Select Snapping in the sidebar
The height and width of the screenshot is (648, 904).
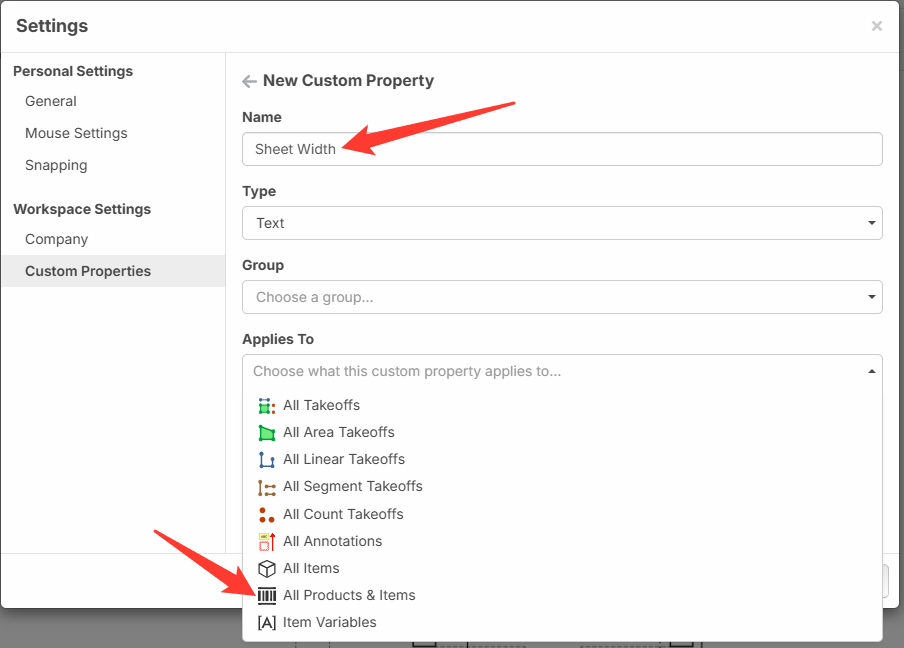tap(56, 165)
